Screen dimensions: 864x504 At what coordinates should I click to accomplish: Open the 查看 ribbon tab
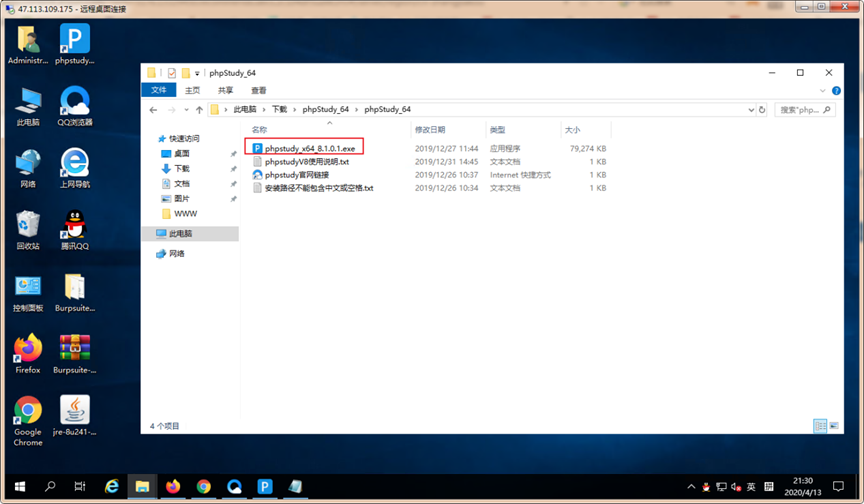coord(258,90)
